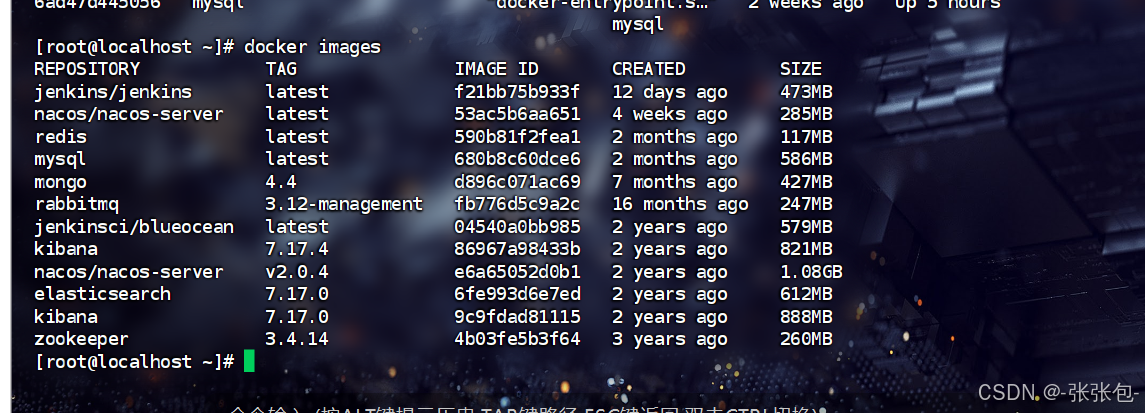Click image ID 680b8c60dce6
Image resolution: width=1145 pixels, height=413 pixels.
tap(517, 159)
